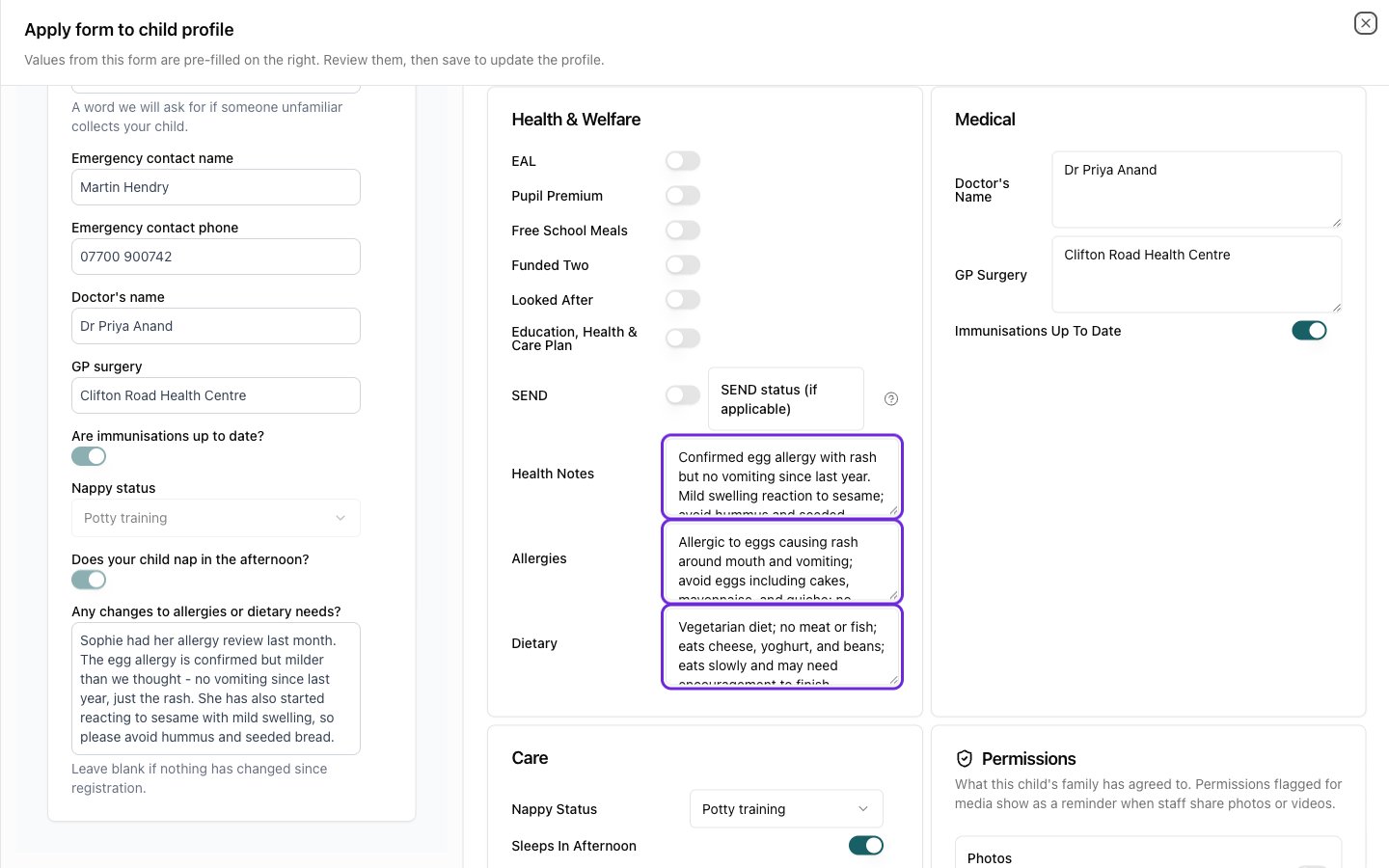Switch on Education, Health & Care Plan
Screen dimensions: 1389x868
[x=683, y=339]
